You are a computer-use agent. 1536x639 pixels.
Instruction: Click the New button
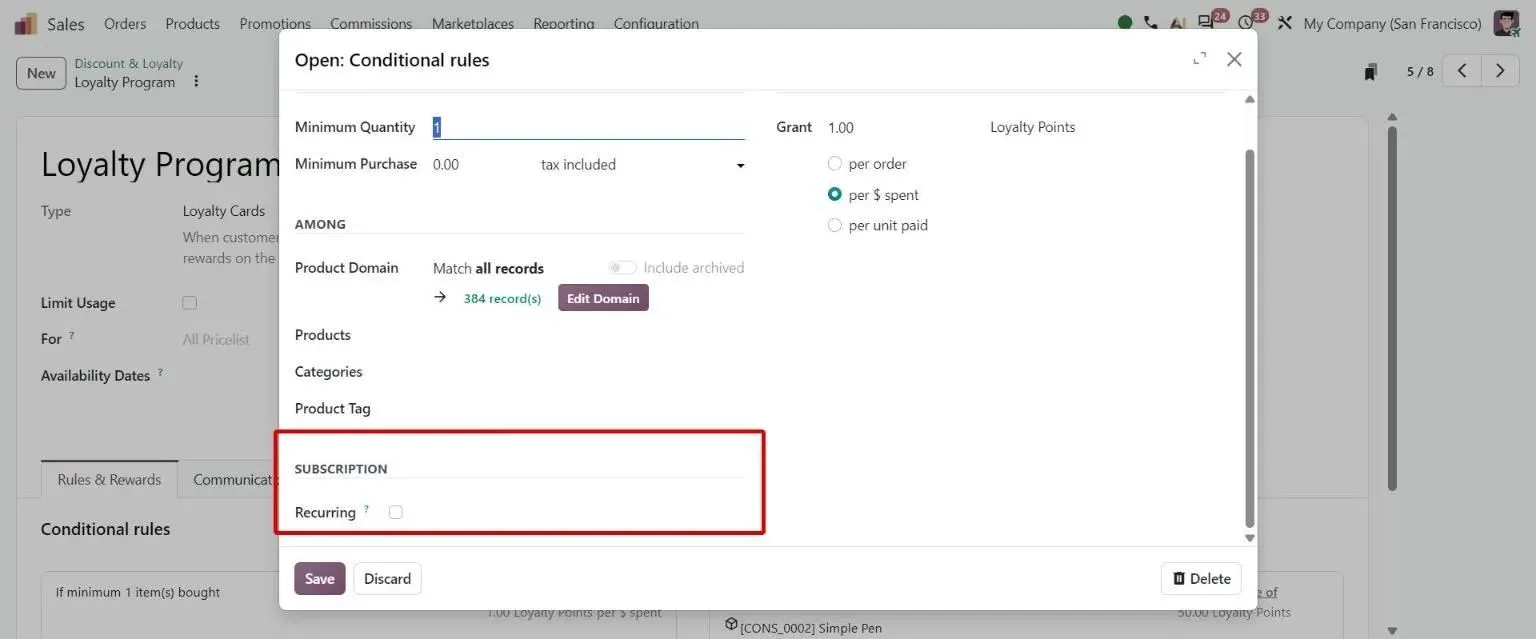pyautogui.click(x=41, y=73)
